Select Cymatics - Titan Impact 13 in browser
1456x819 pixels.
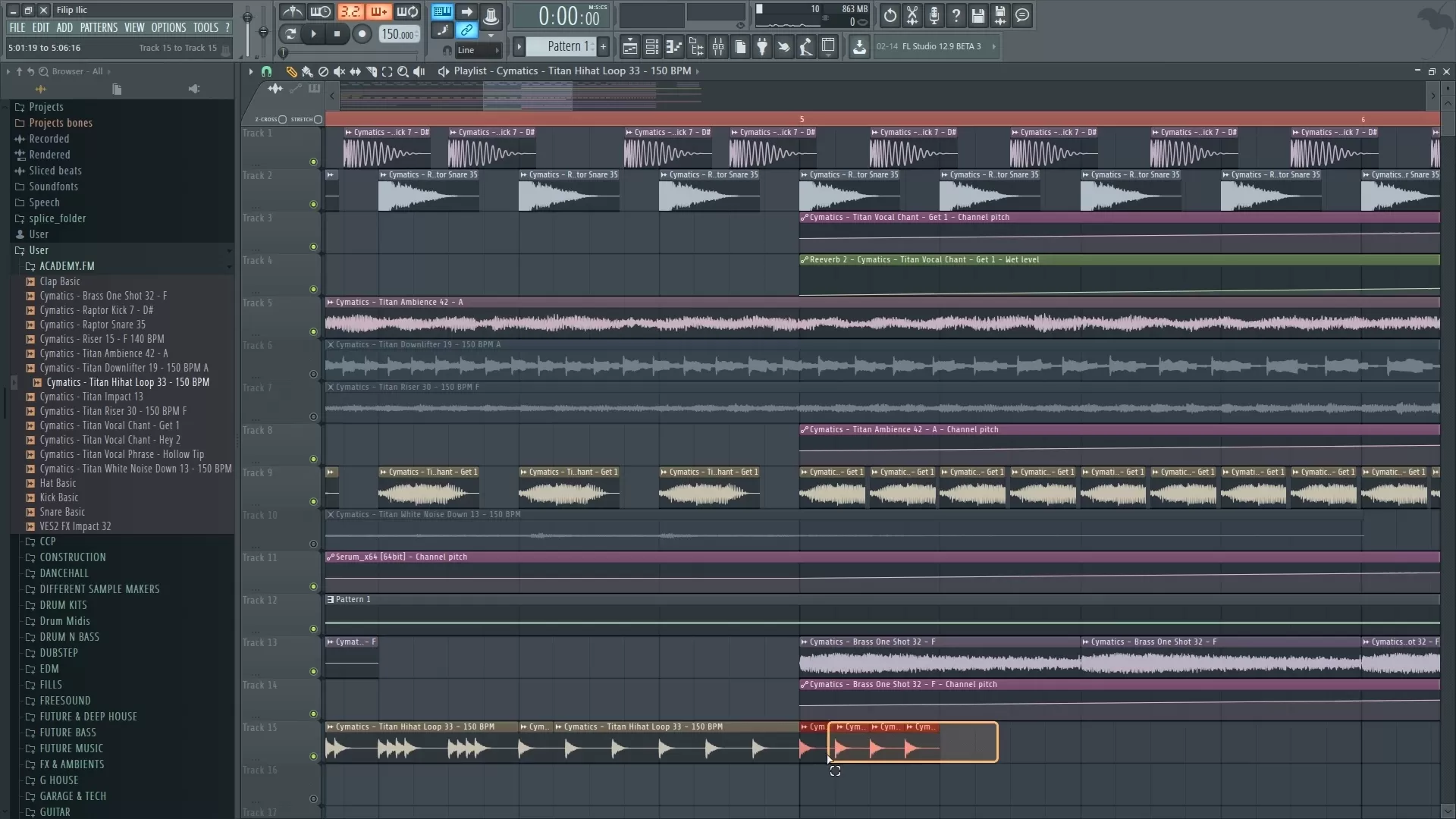pyautogui.click(x=91, y=397)
